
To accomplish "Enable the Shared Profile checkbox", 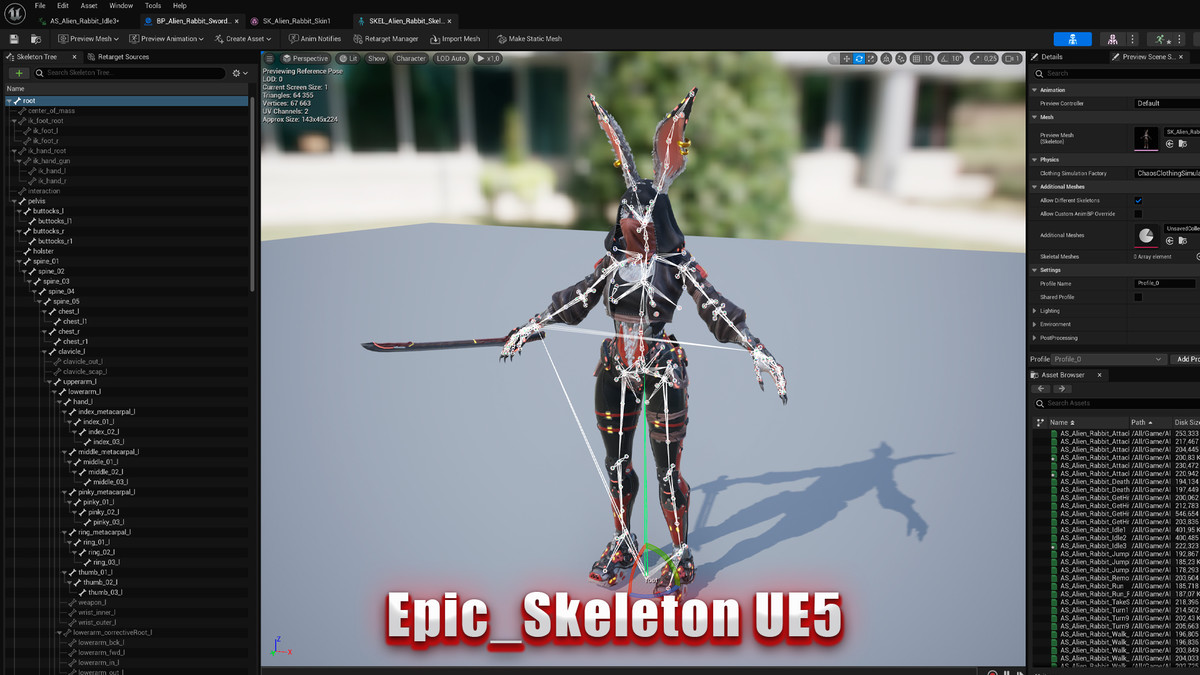I will (x=1138, y=297).
